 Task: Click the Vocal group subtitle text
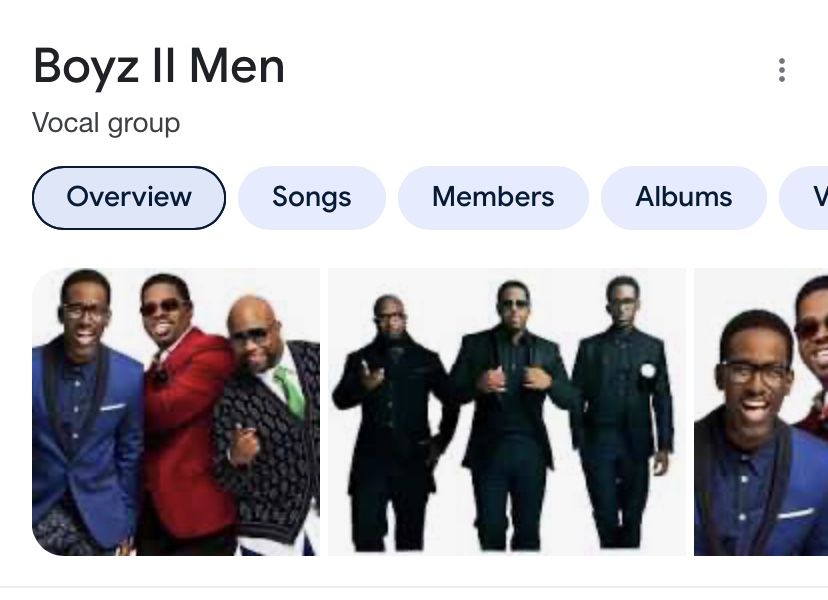click(x=106, y=123)
